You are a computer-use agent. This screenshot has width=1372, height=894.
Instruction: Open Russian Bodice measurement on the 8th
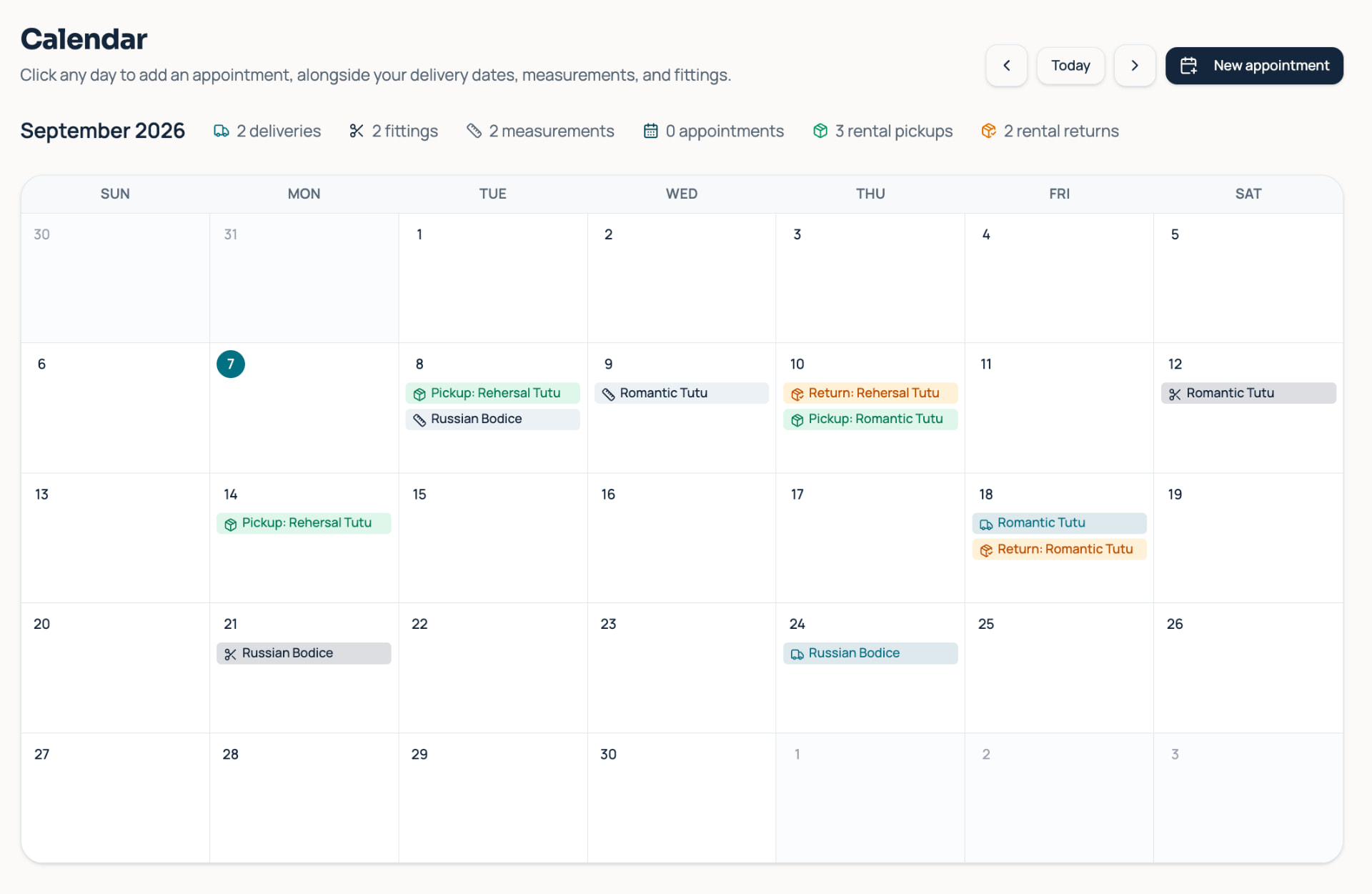coord(492,419)
